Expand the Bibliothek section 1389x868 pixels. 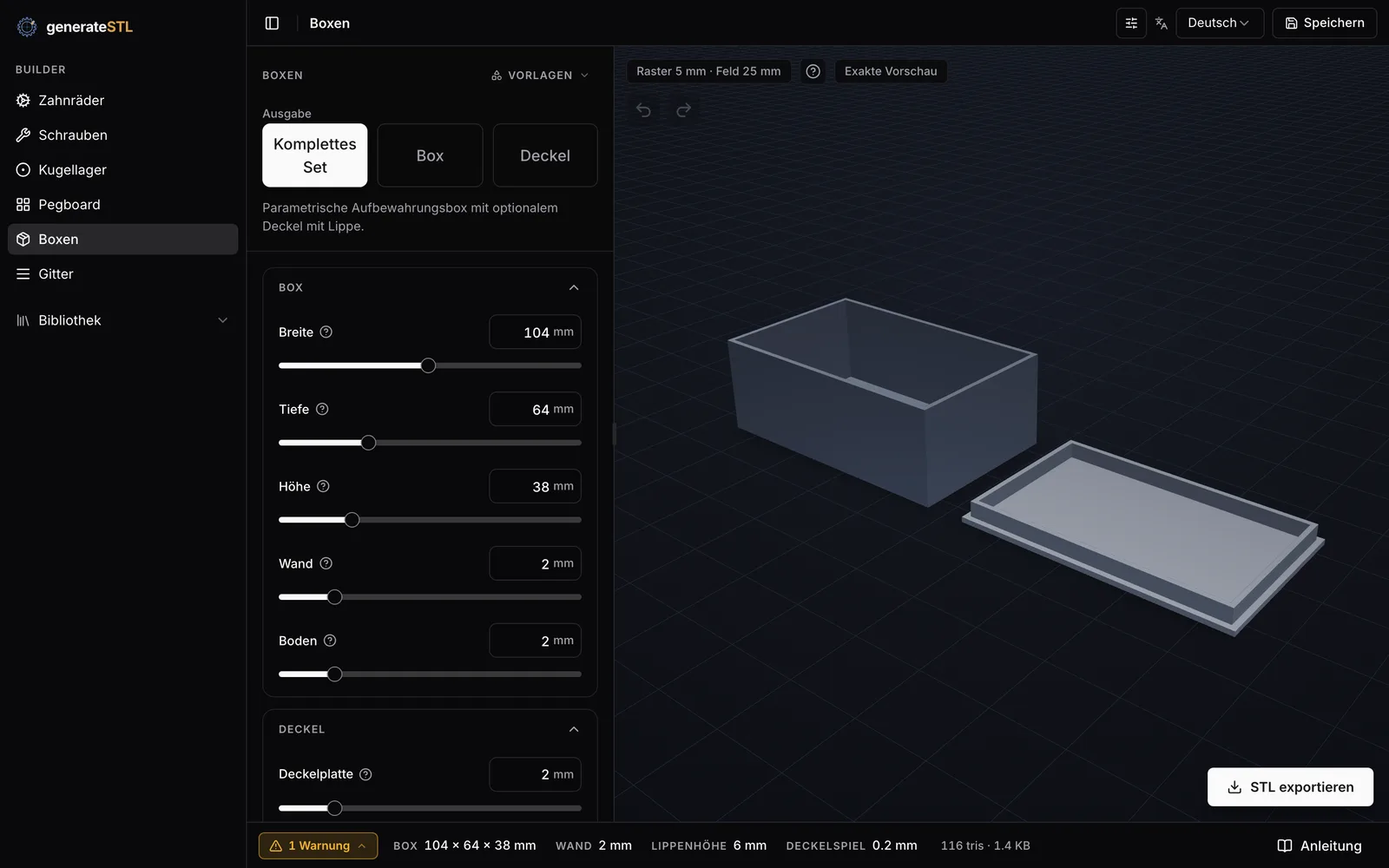click(x=122, y=320)
